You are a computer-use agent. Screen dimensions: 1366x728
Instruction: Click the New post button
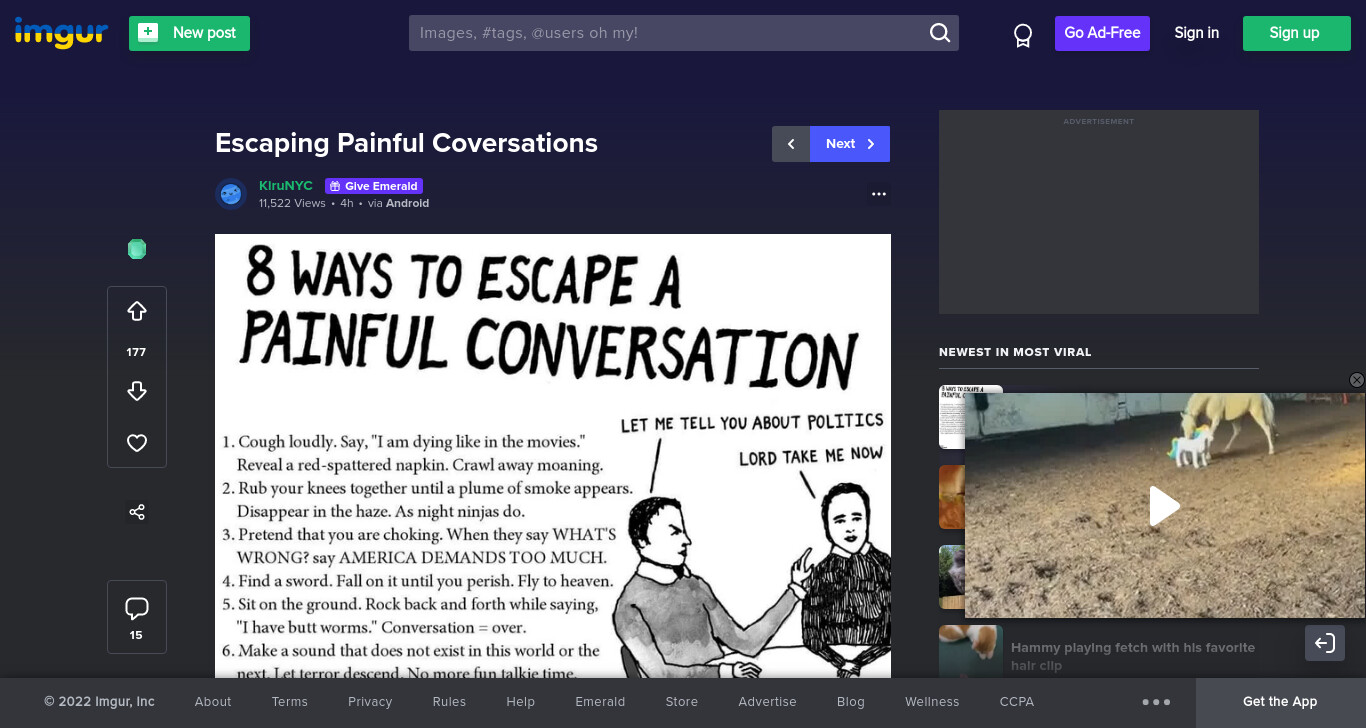point(189,33)
